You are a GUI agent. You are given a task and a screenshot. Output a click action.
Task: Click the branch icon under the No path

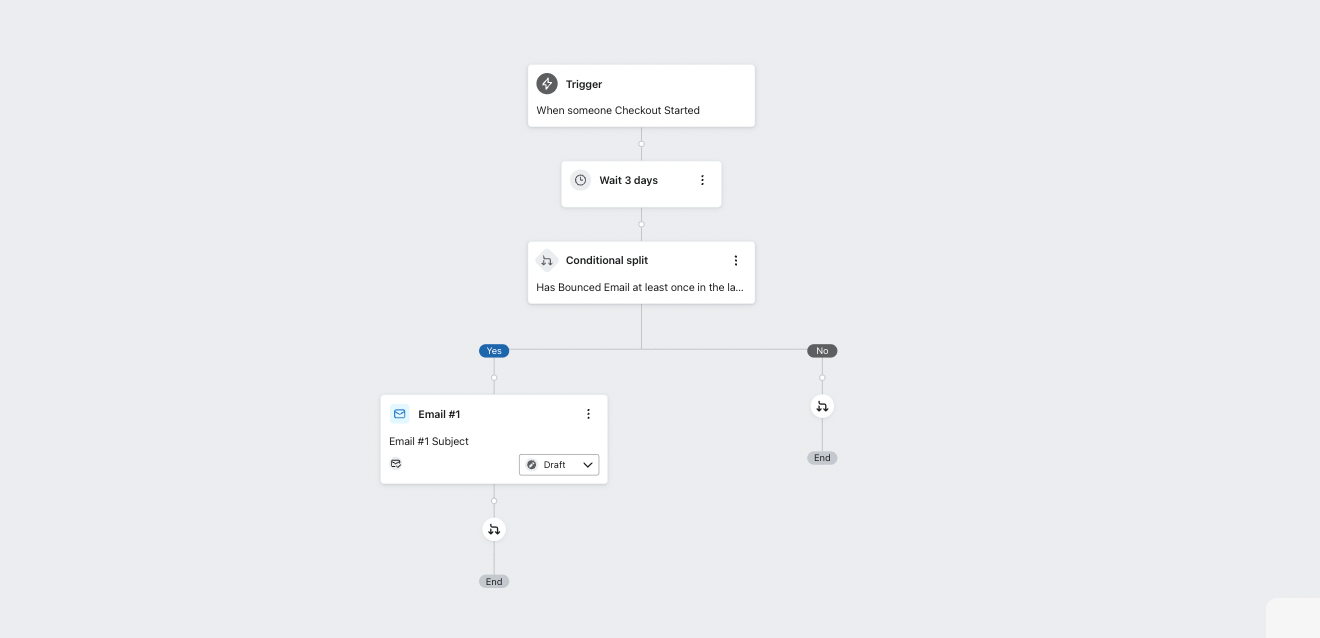click(x=822, y=406)
